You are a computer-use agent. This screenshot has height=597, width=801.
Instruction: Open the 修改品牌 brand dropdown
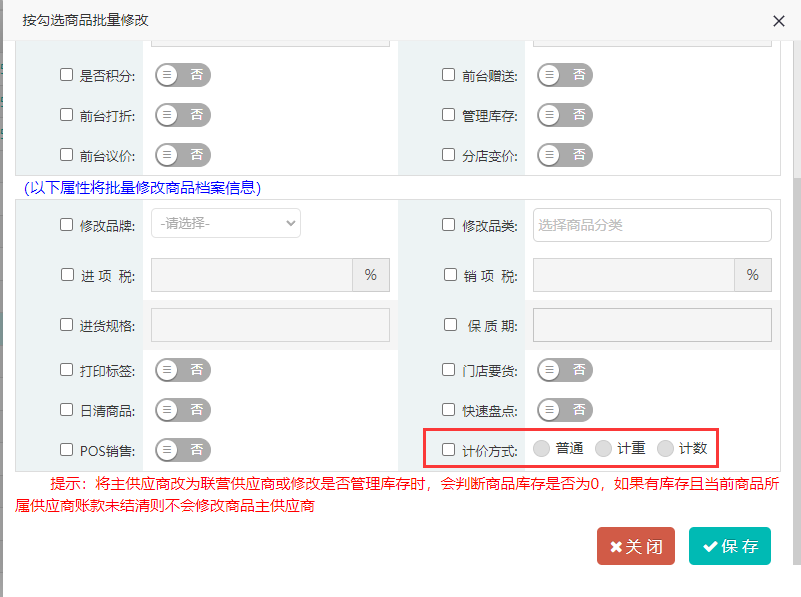click(226, 224)
